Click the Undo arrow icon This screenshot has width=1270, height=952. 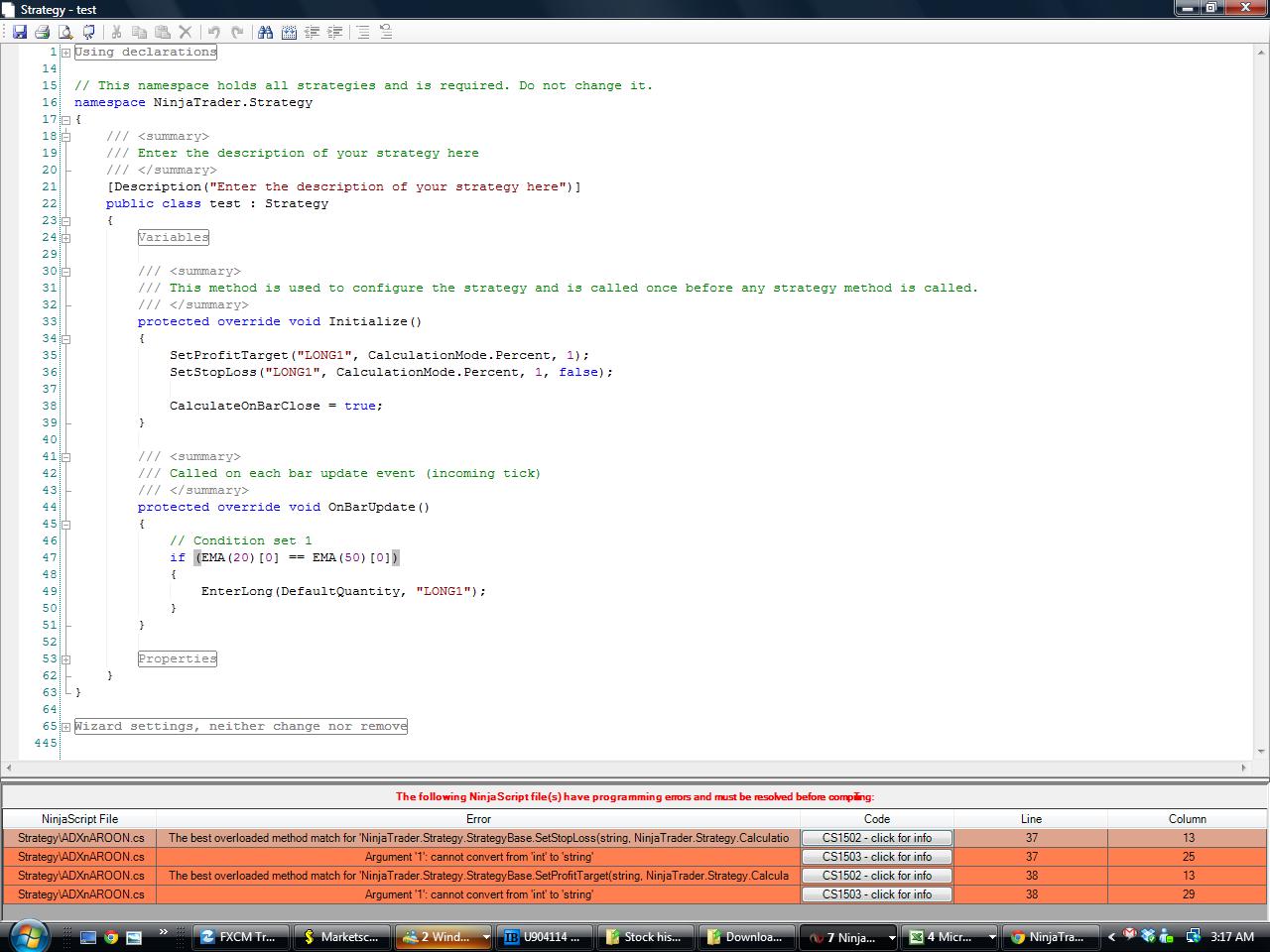213,32
